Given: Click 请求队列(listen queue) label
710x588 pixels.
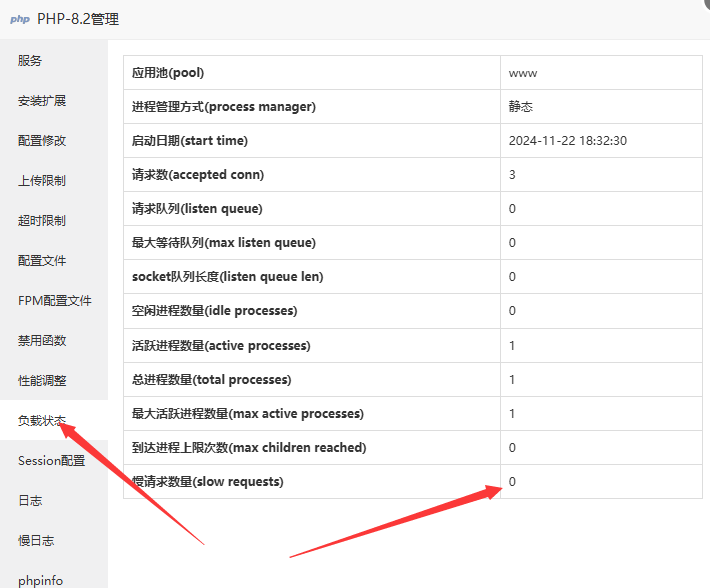Looking at the screenshot, I should (197, 209).
